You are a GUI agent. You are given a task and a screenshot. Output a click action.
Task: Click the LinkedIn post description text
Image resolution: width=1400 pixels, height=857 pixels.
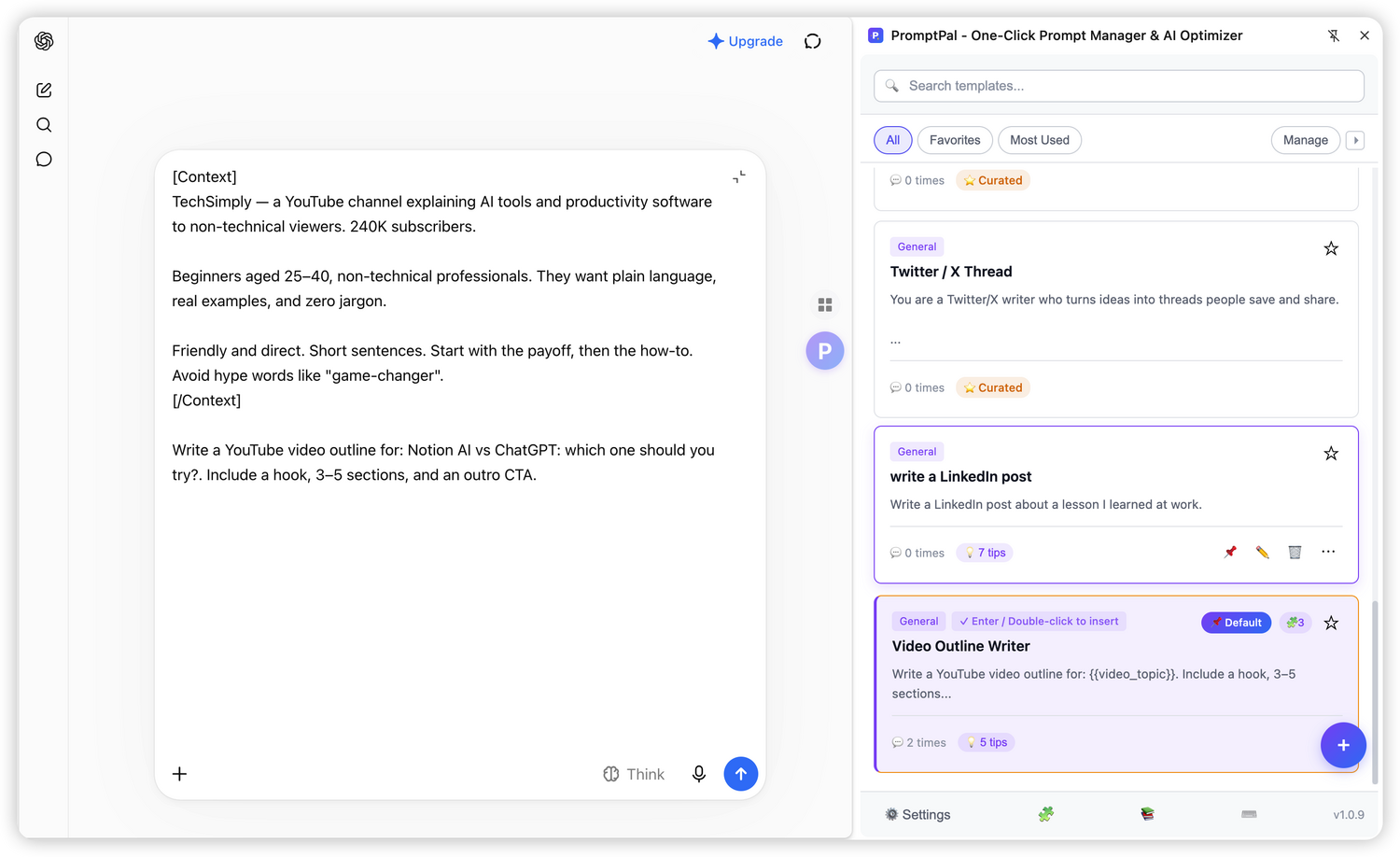[x=1045, y=504]
